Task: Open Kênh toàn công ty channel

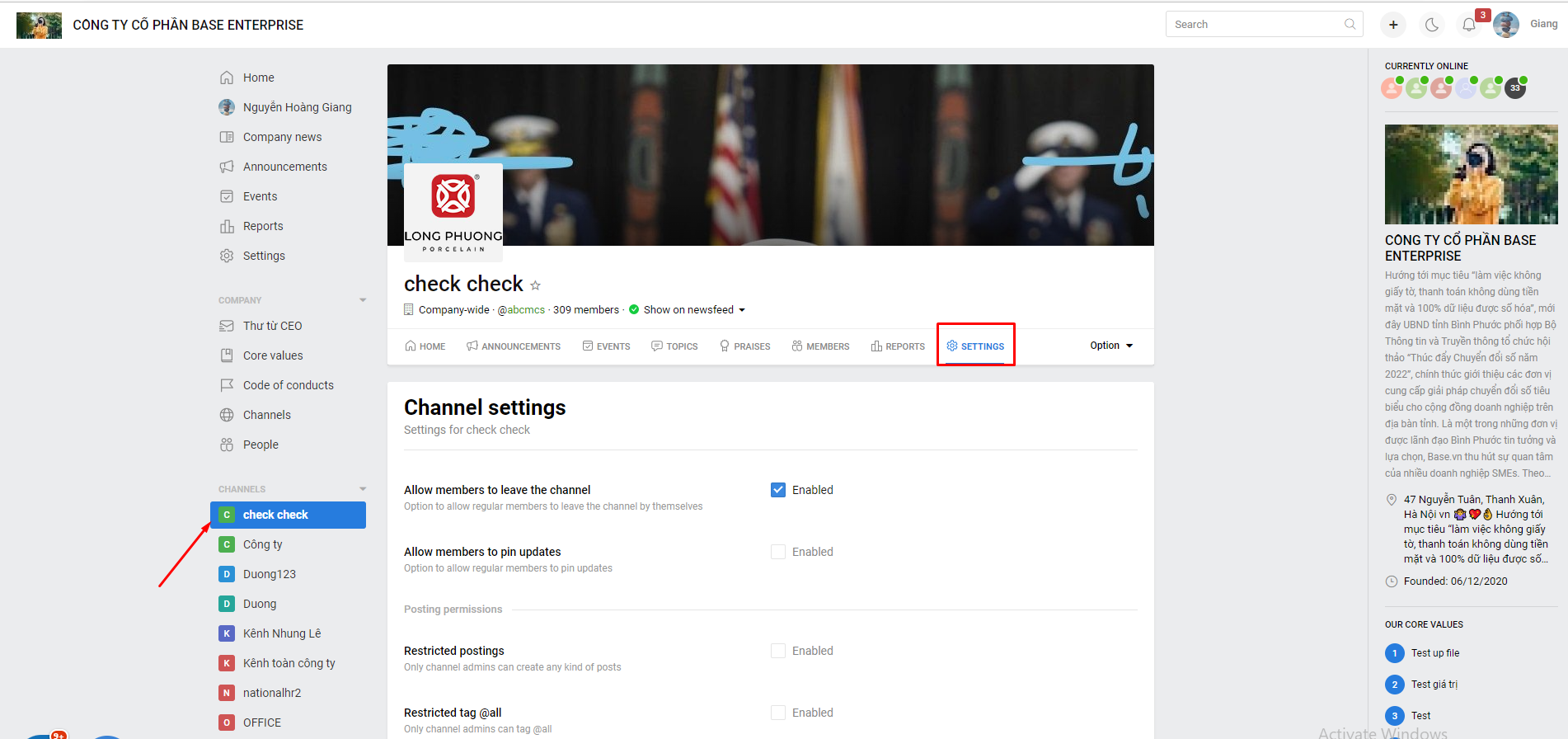Action: pos(288,663)
